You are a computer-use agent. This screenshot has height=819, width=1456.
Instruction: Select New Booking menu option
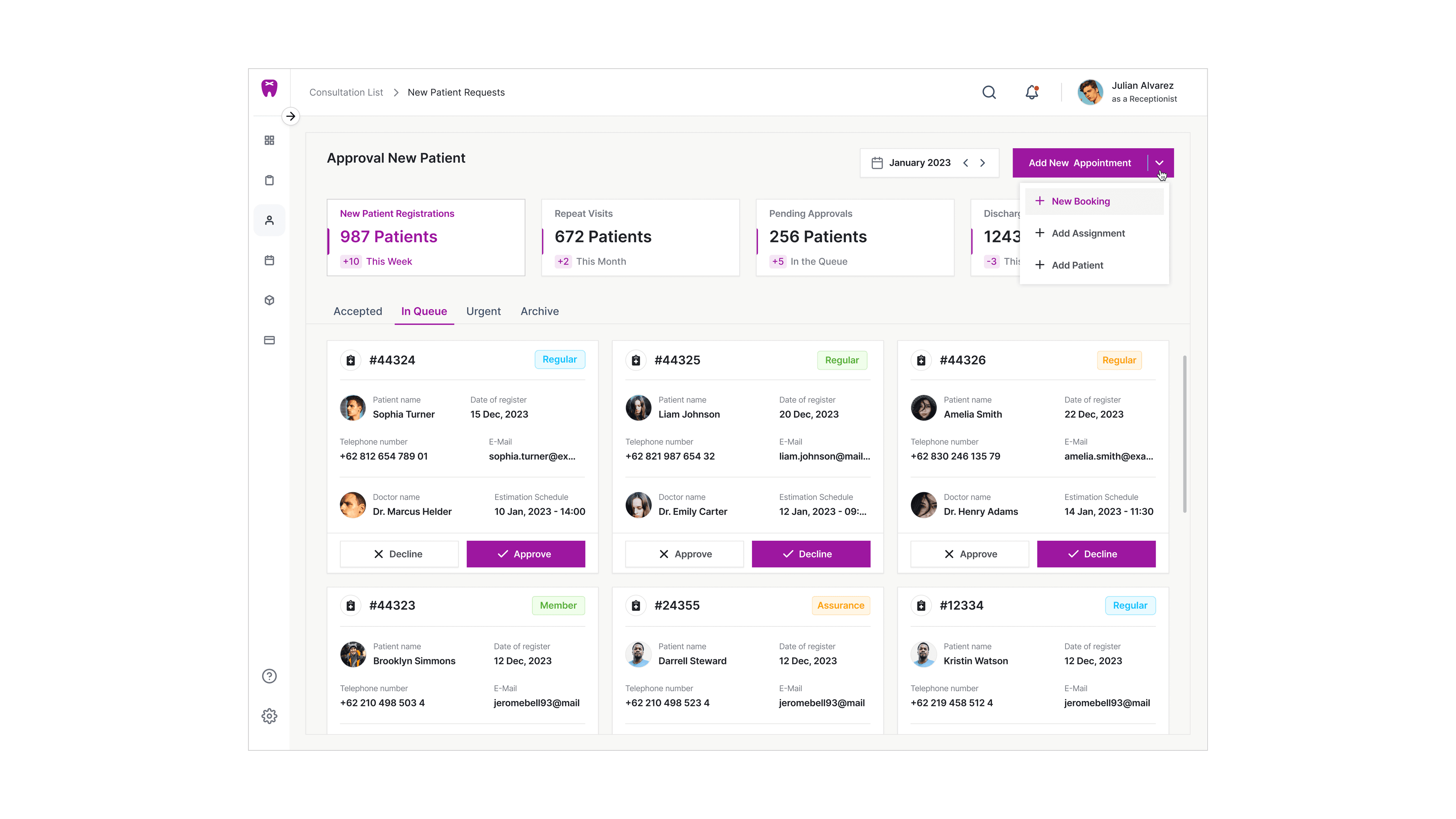pos(1080,201)
